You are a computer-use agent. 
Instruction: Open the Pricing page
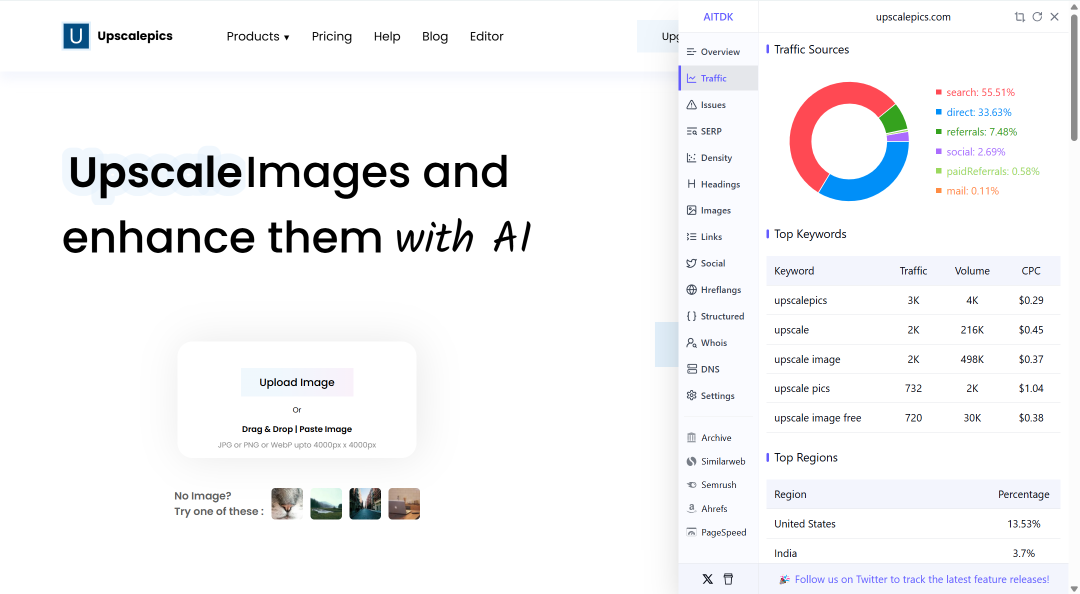[331, 37]
